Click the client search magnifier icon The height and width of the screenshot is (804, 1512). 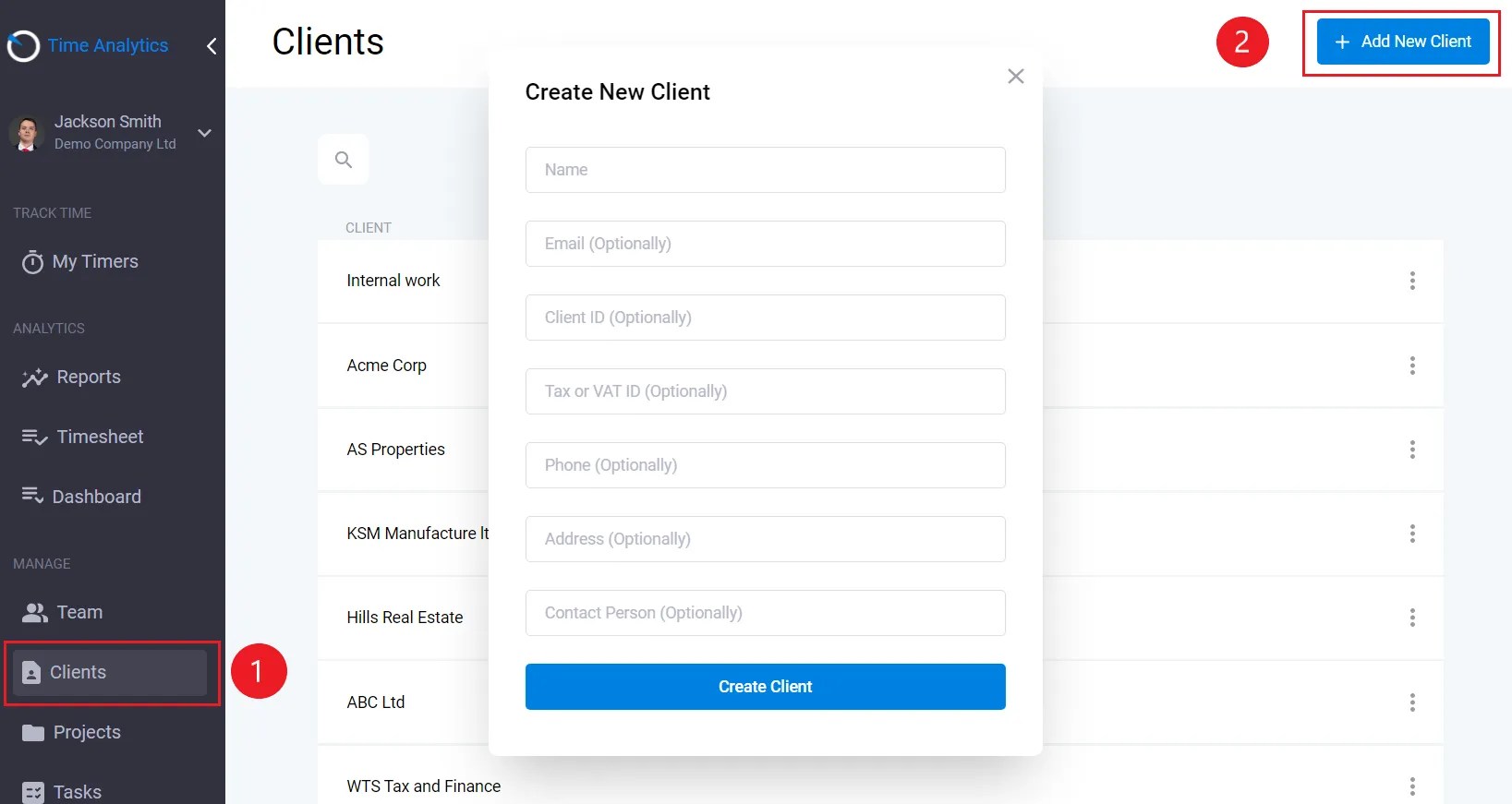click(344, 160)
